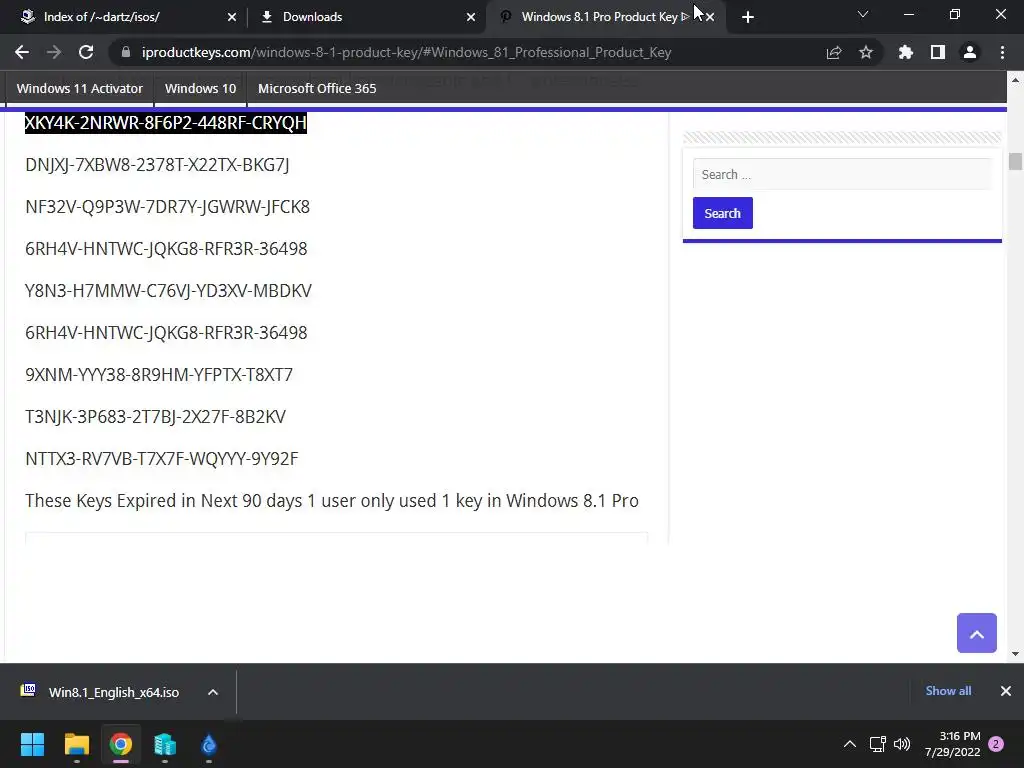
Task: Open the Chrome profile avatar
Action: [970, 52]
